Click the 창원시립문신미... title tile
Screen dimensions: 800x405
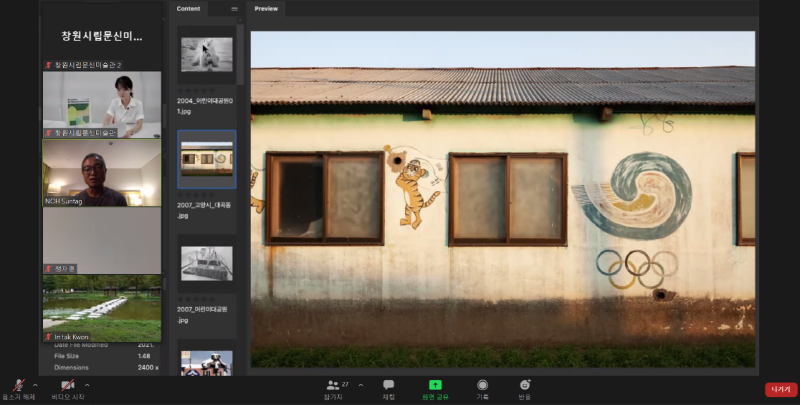102,36
